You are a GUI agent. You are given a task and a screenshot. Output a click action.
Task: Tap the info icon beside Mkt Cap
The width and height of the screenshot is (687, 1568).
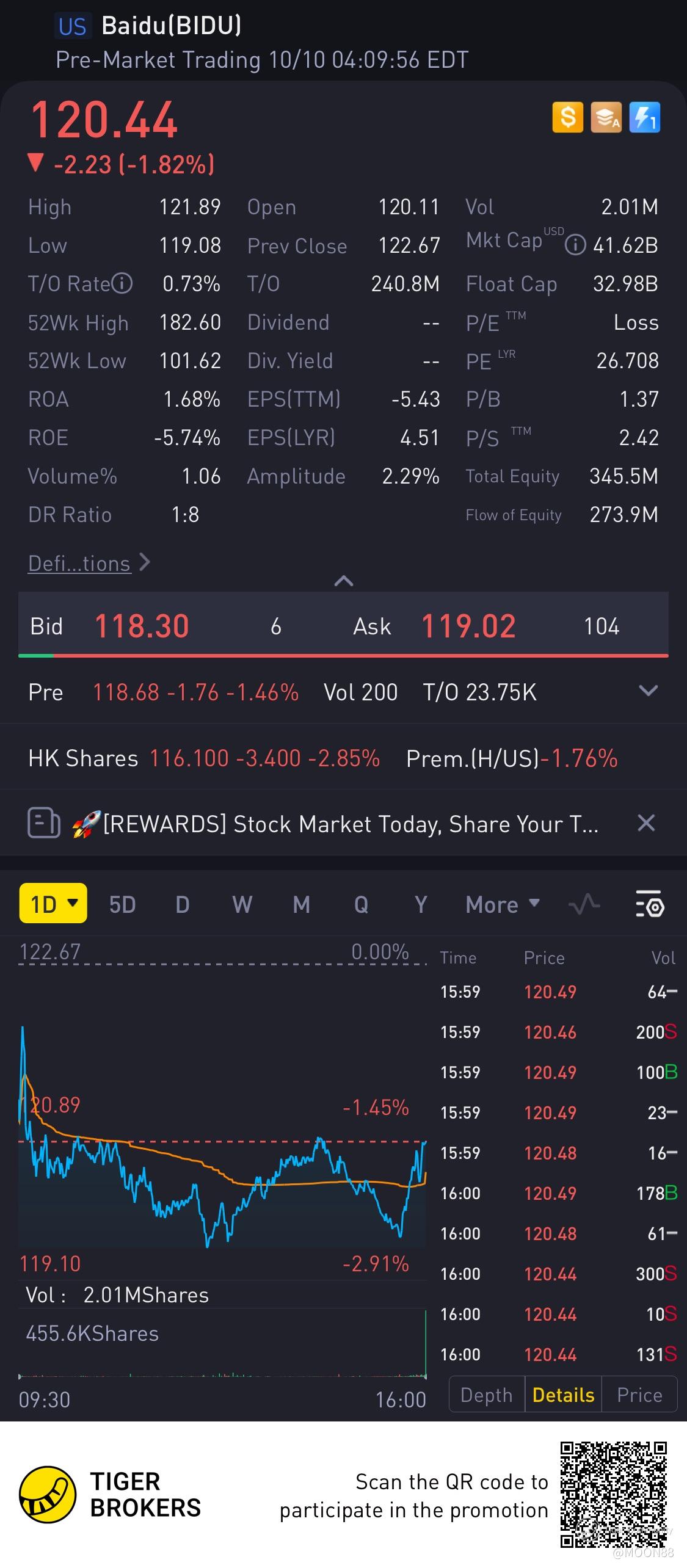tap(574, 245)
